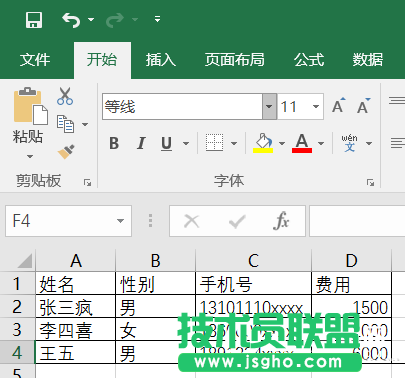Toggle italic formatting

click(141, 144)
